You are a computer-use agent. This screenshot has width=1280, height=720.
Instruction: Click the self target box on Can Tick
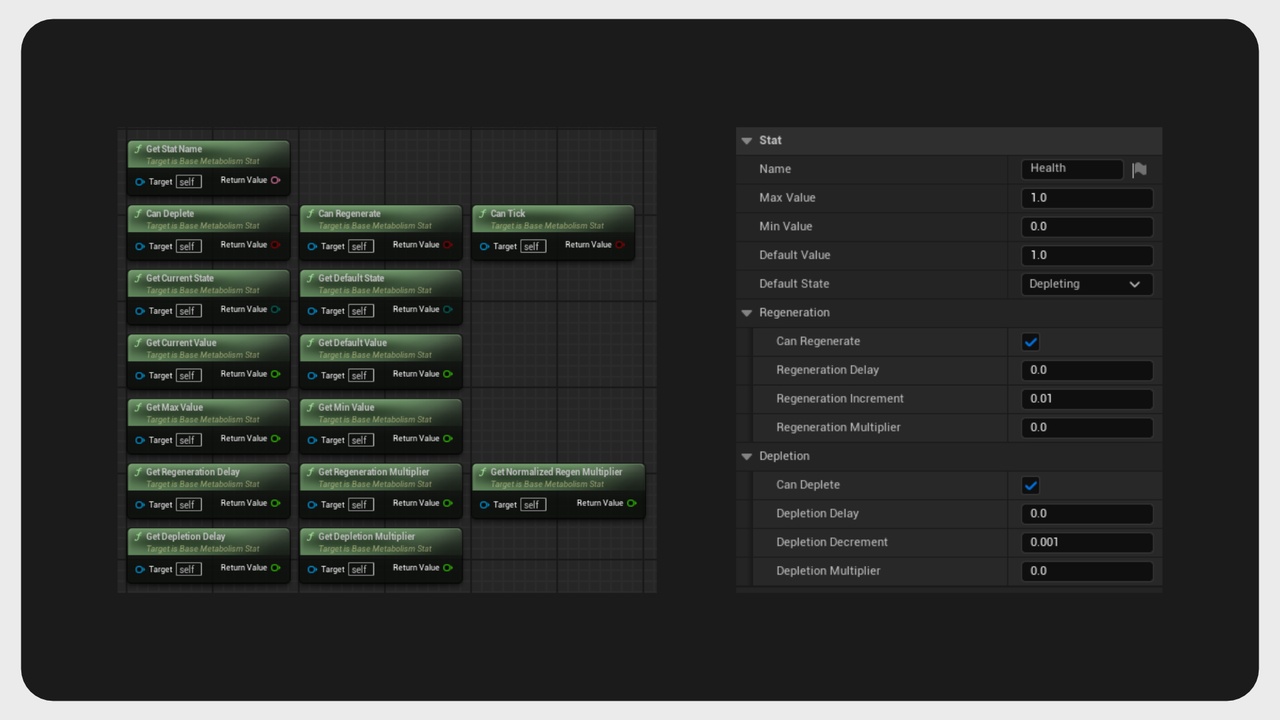click(533, 246)
